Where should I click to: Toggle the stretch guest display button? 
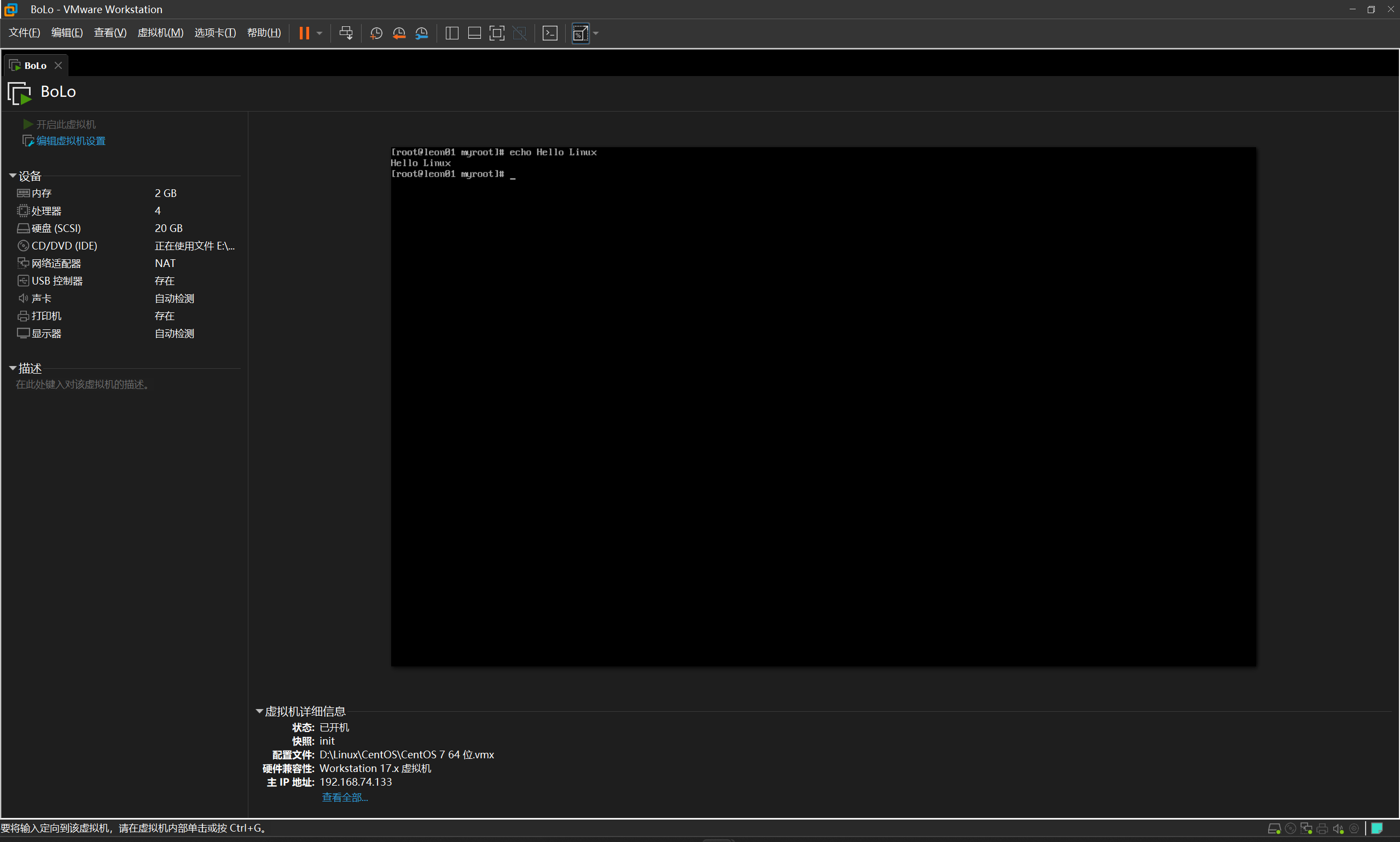pyautogui.click(x=580, y=33)
